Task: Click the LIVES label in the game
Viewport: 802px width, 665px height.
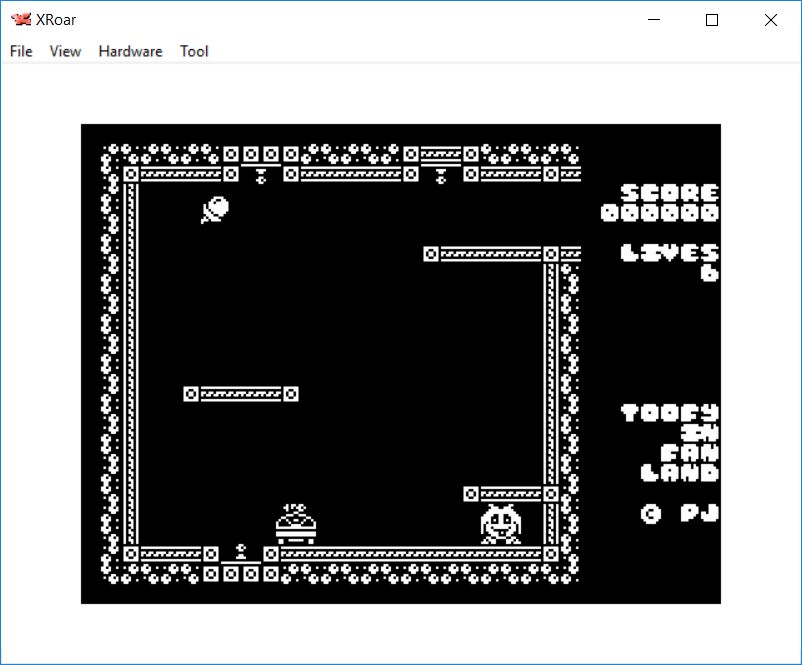Action: point(669,252)
